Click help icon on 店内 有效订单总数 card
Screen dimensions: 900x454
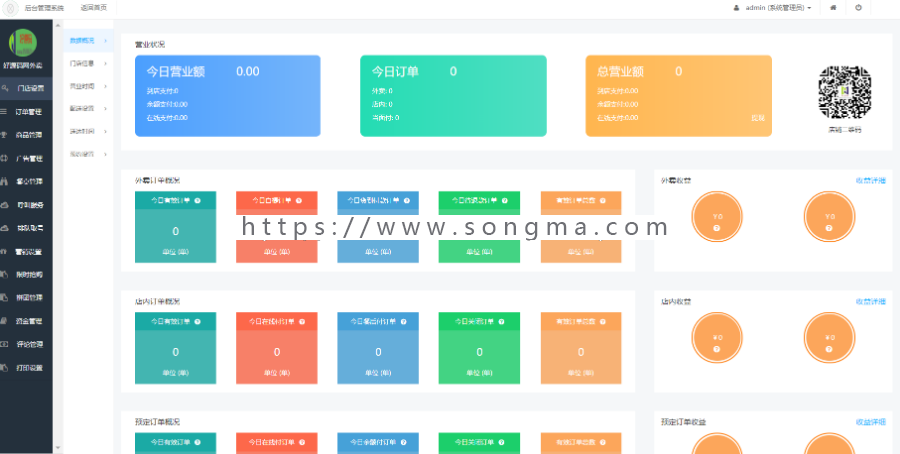[602, 322]
